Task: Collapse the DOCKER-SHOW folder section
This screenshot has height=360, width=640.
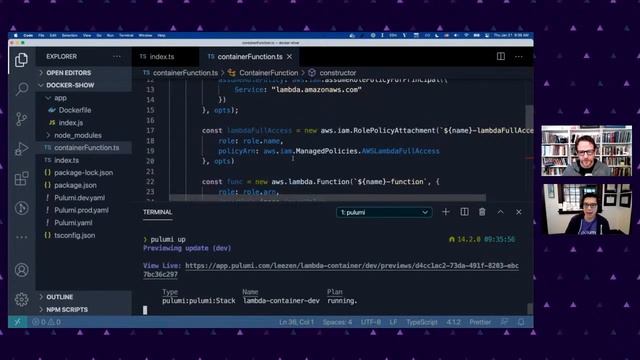Action: [70, 85]
